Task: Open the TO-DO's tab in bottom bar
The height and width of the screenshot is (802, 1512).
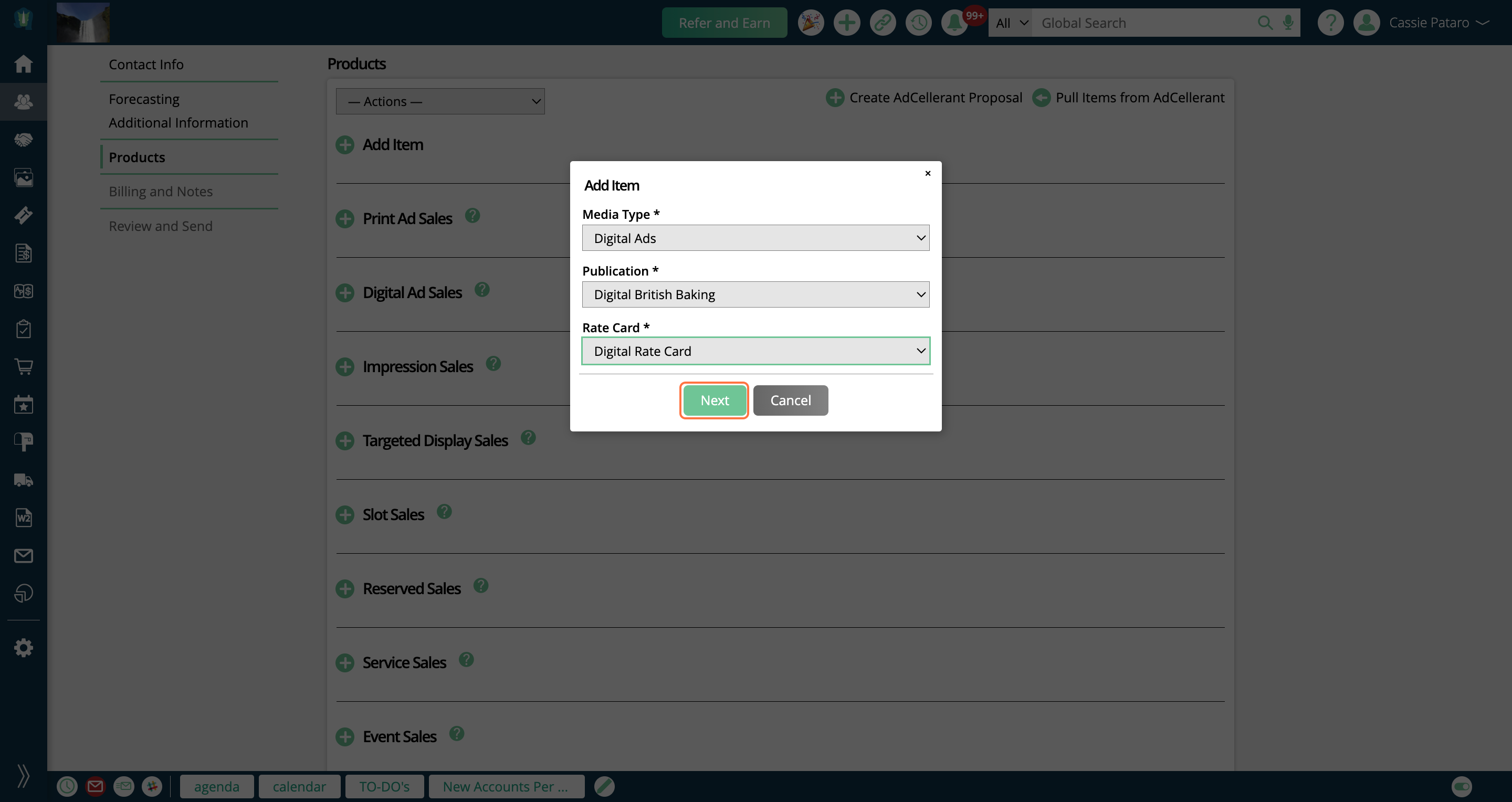Action: (384, 786)
